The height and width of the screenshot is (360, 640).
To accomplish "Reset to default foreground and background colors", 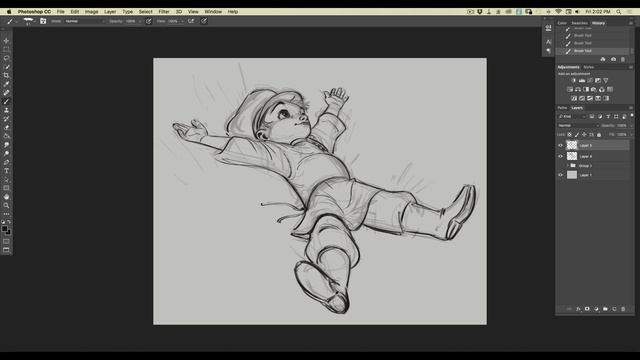I will tap(3, 222).
